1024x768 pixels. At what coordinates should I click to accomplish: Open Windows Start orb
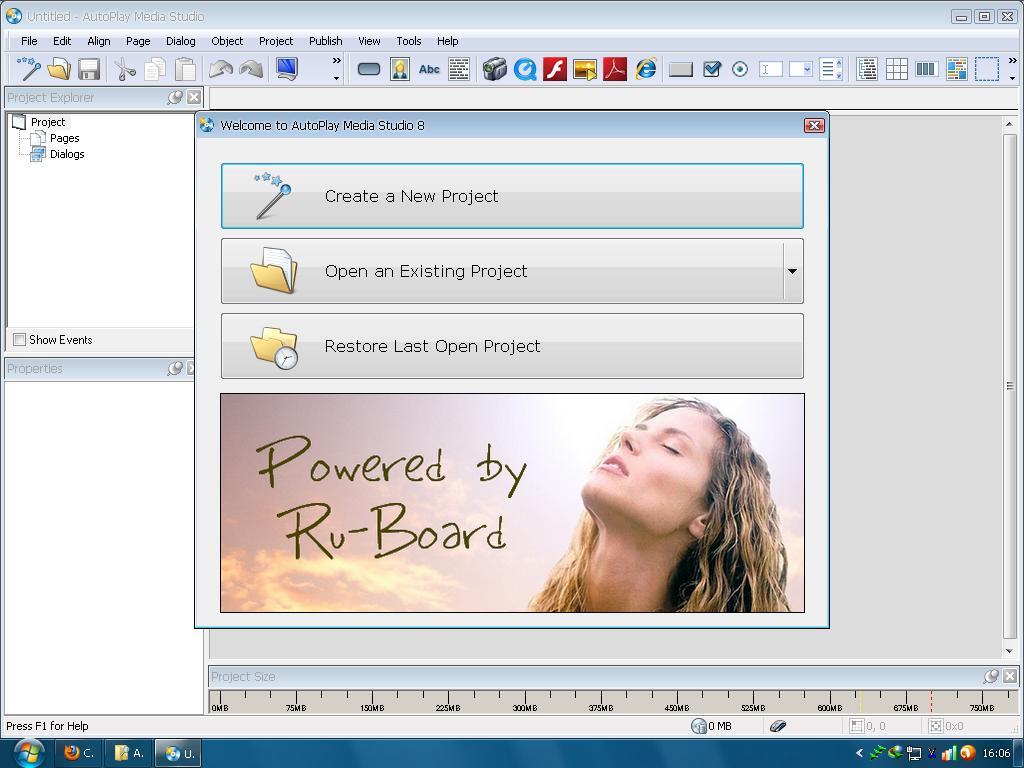click(x=29, y=753)
